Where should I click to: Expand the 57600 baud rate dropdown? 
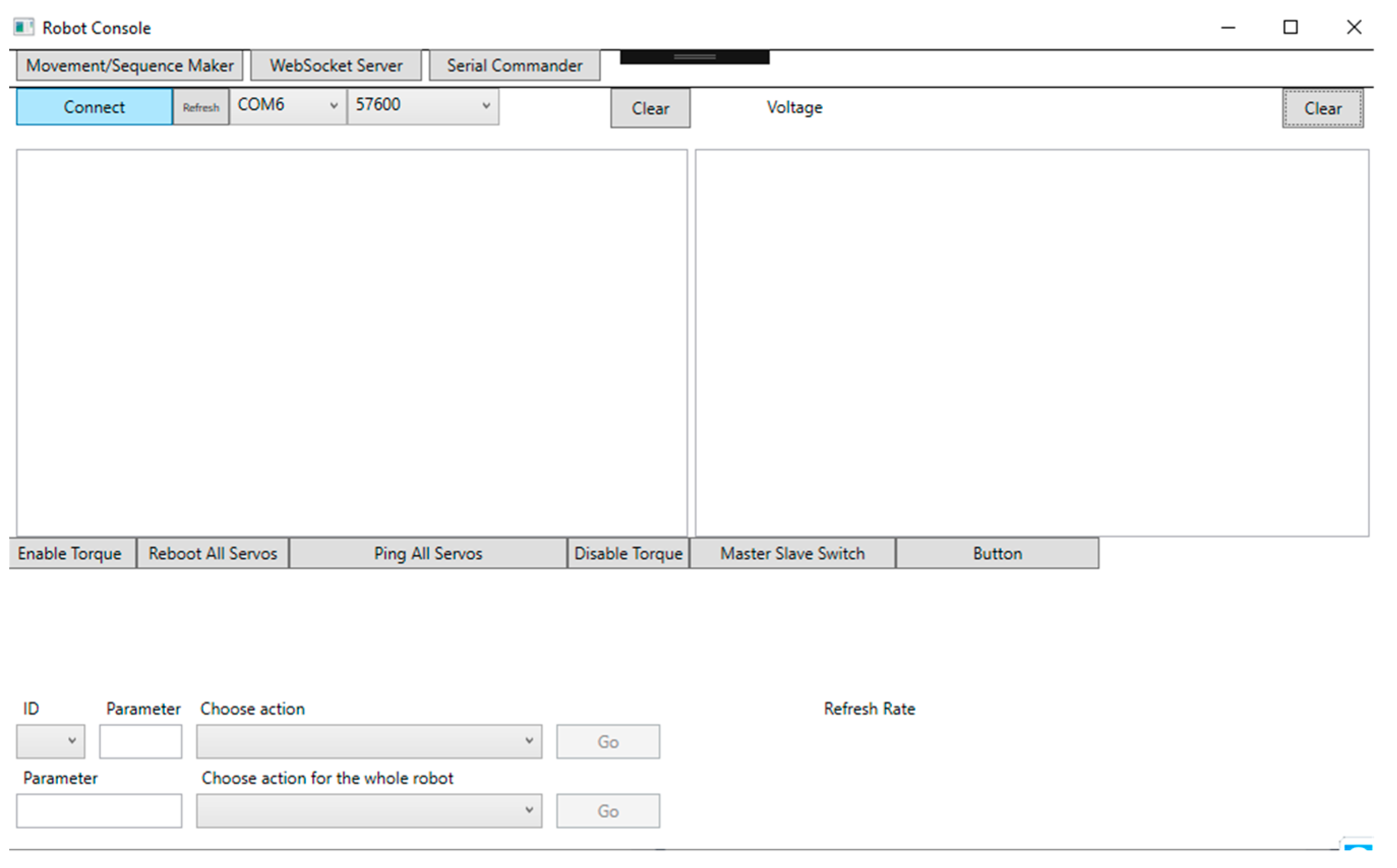[422, 106]
